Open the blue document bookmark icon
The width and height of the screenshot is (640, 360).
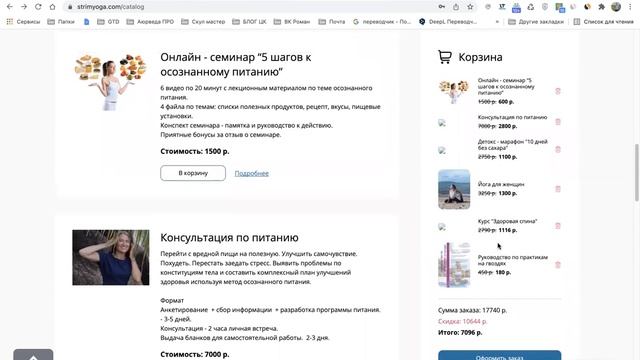(87, 22)
